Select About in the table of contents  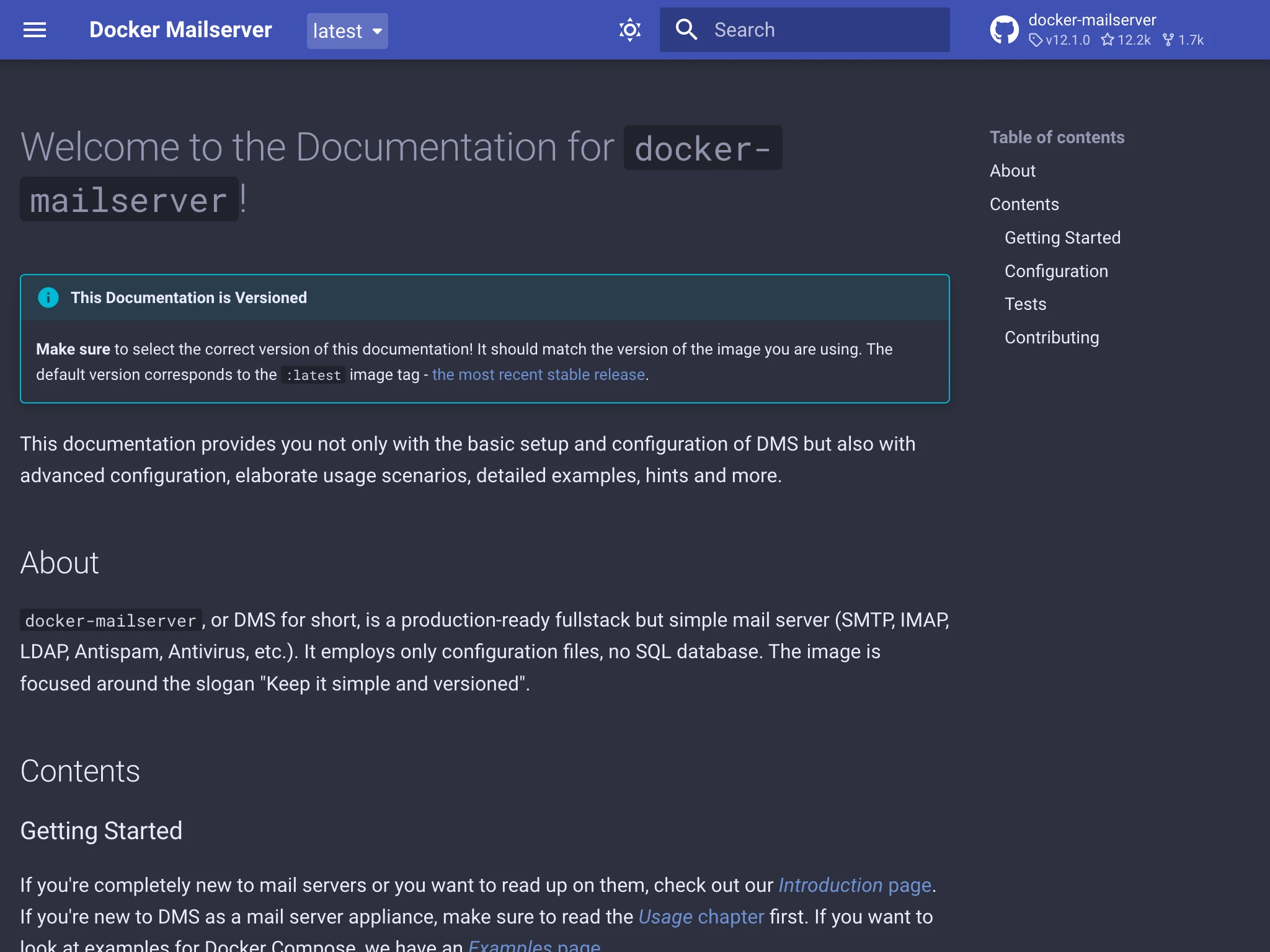coord(1012,170)
